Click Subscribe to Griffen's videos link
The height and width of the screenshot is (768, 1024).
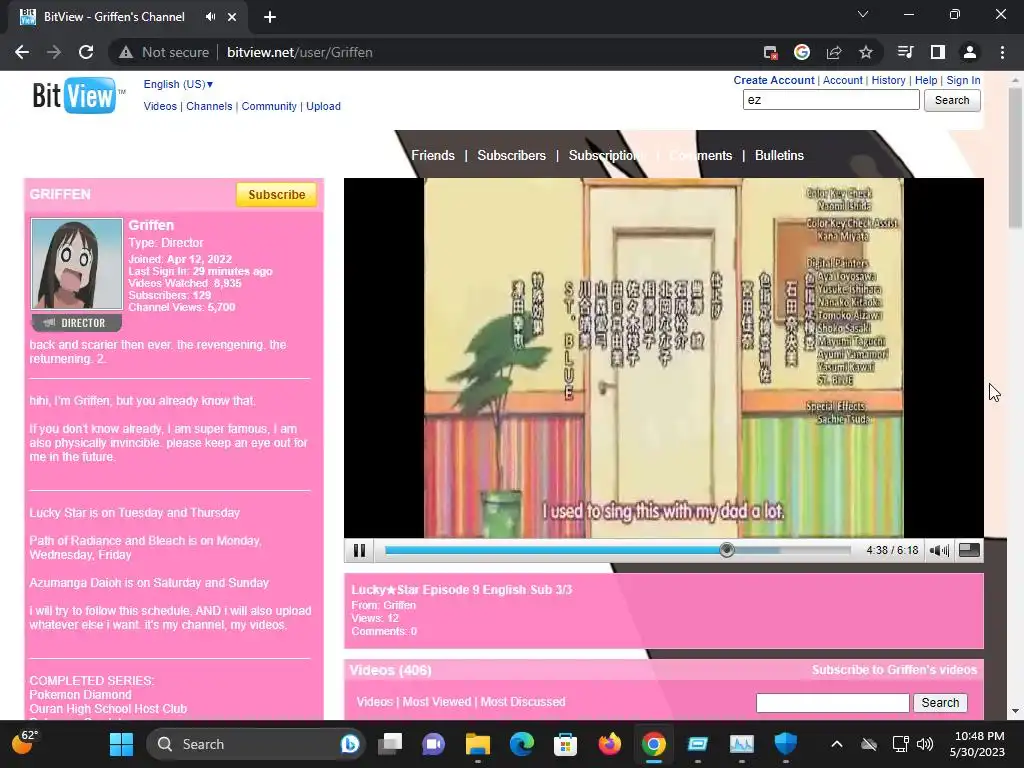894,670
